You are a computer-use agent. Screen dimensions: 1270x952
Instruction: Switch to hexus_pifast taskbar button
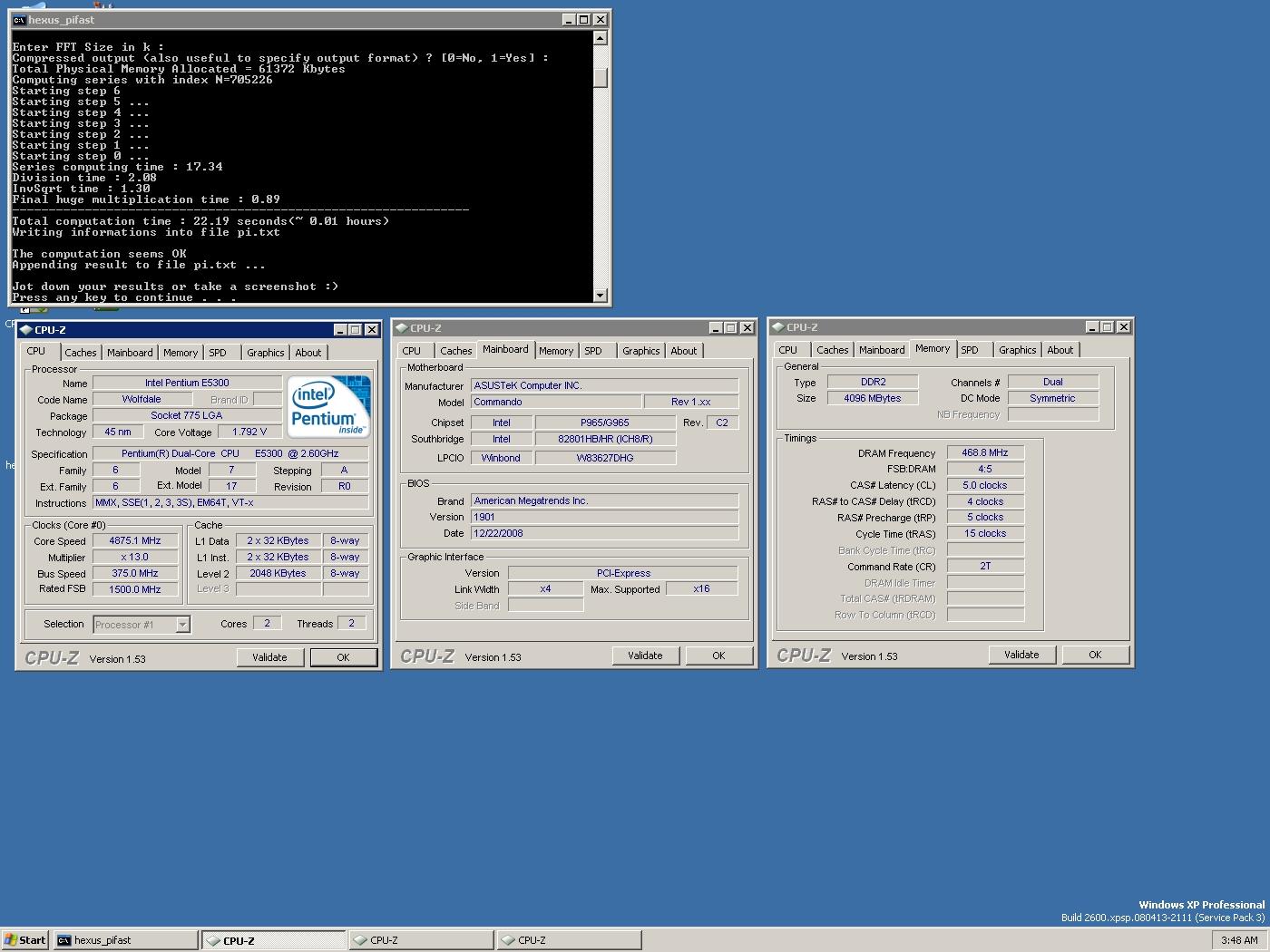click(125, 940)
